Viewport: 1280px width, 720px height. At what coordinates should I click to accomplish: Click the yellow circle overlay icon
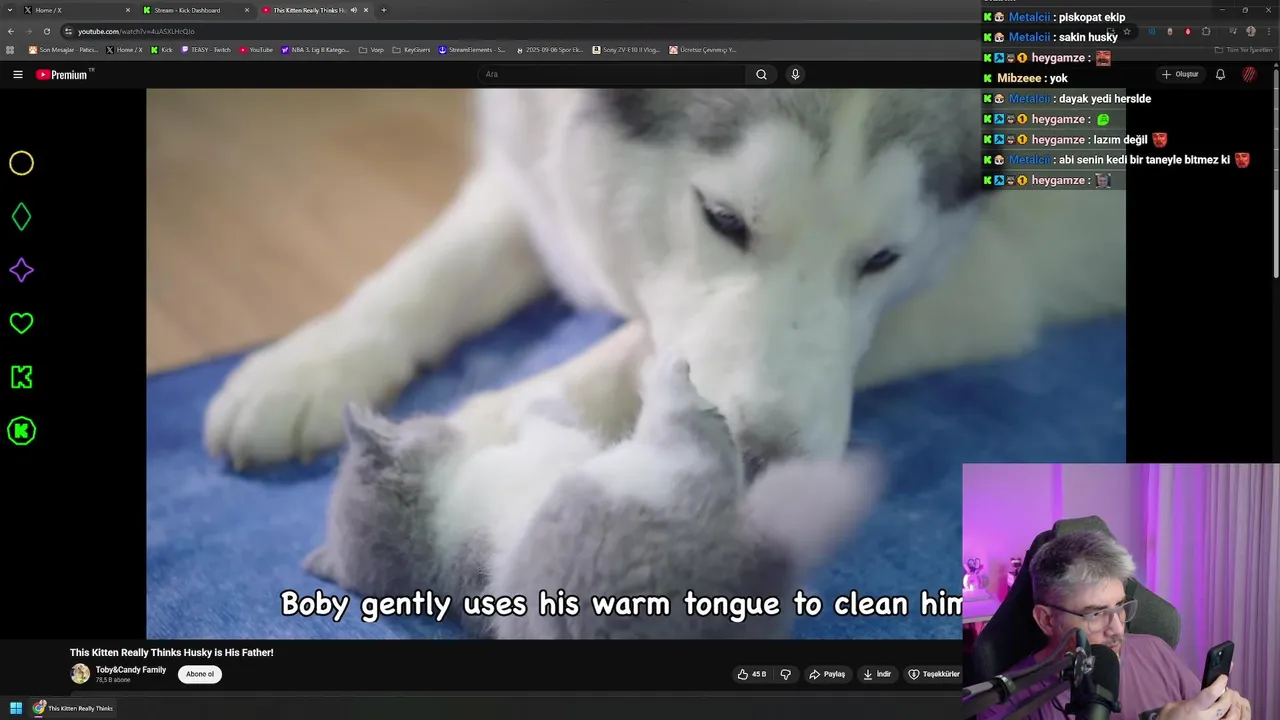21,163
